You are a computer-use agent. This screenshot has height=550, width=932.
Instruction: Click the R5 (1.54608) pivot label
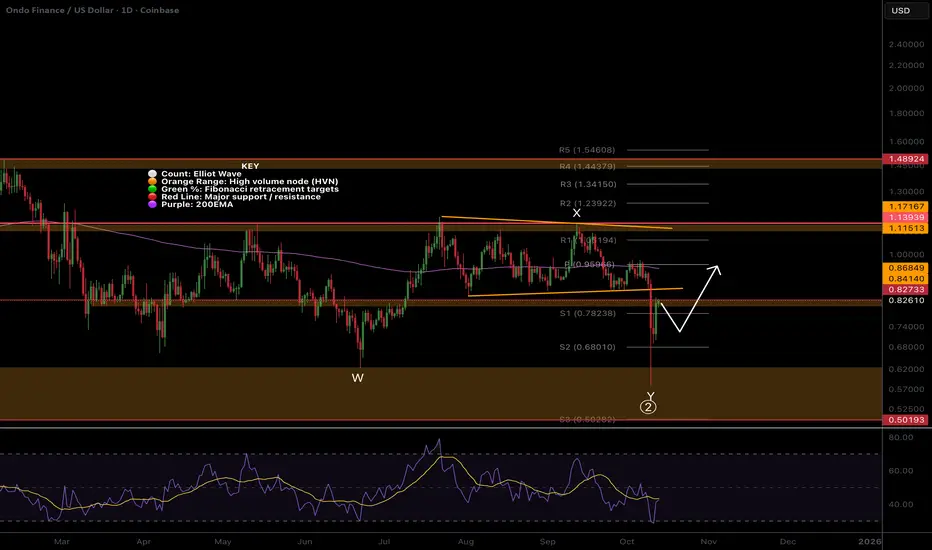click(587, 150)
